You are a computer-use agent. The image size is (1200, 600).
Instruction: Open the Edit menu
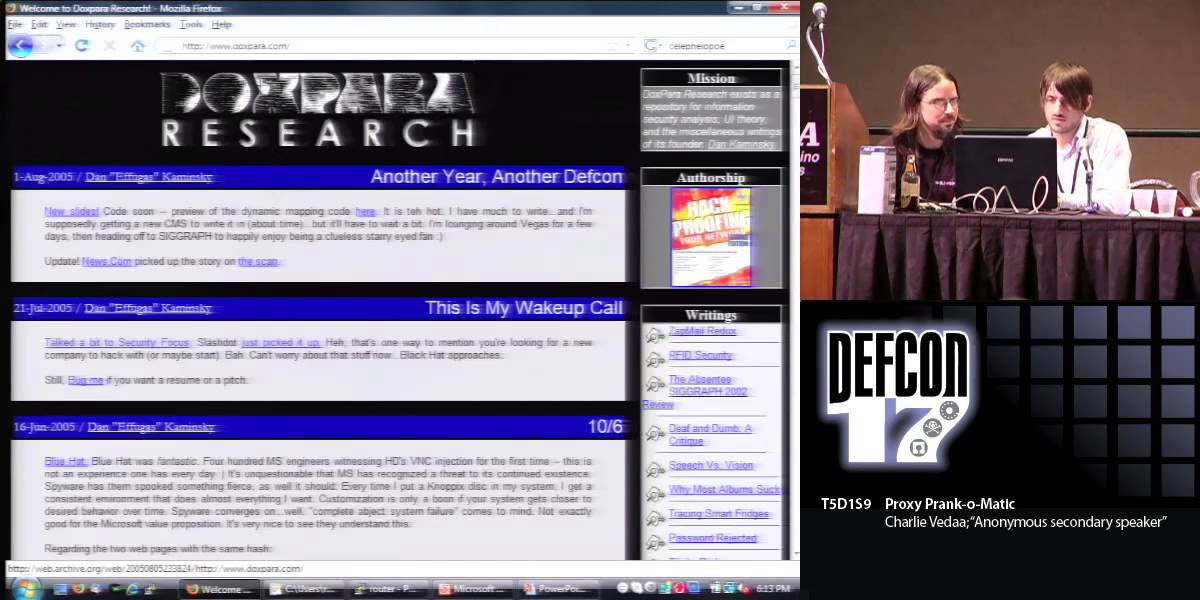tap(39, 24)
